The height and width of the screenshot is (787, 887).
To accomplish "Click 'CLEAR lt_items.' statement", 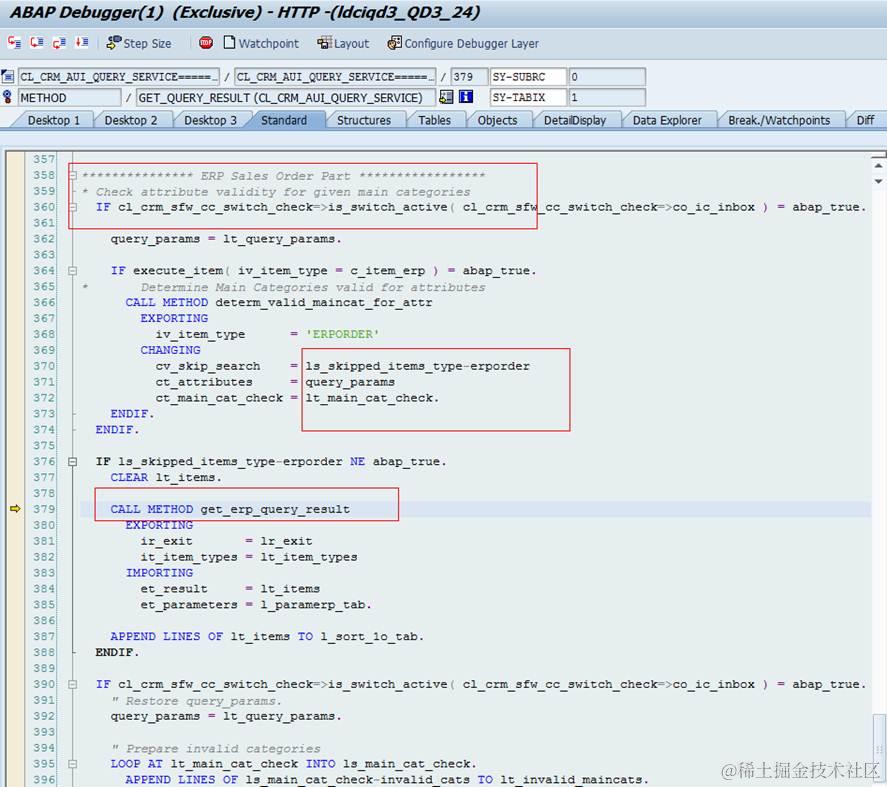I will pos(166,478).
